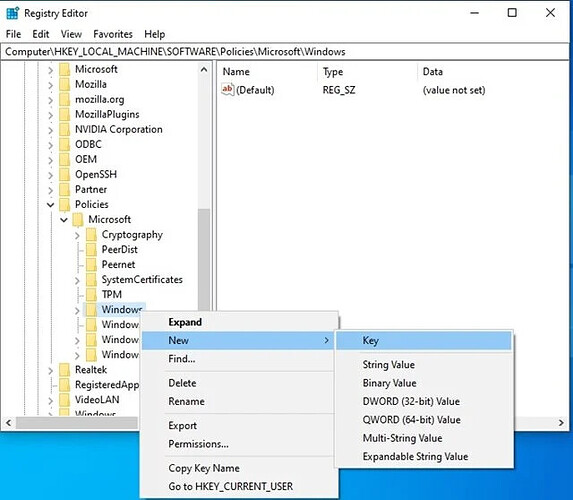The height and width of the screenshot is (500, 573).
Task: Click the registry path address bar
Action: coord(285,52)
